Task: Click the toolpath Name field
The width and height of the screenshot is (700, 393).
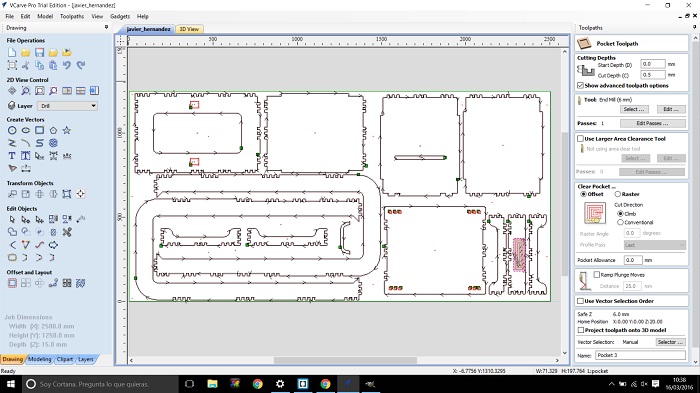Action: click(640, 355)
